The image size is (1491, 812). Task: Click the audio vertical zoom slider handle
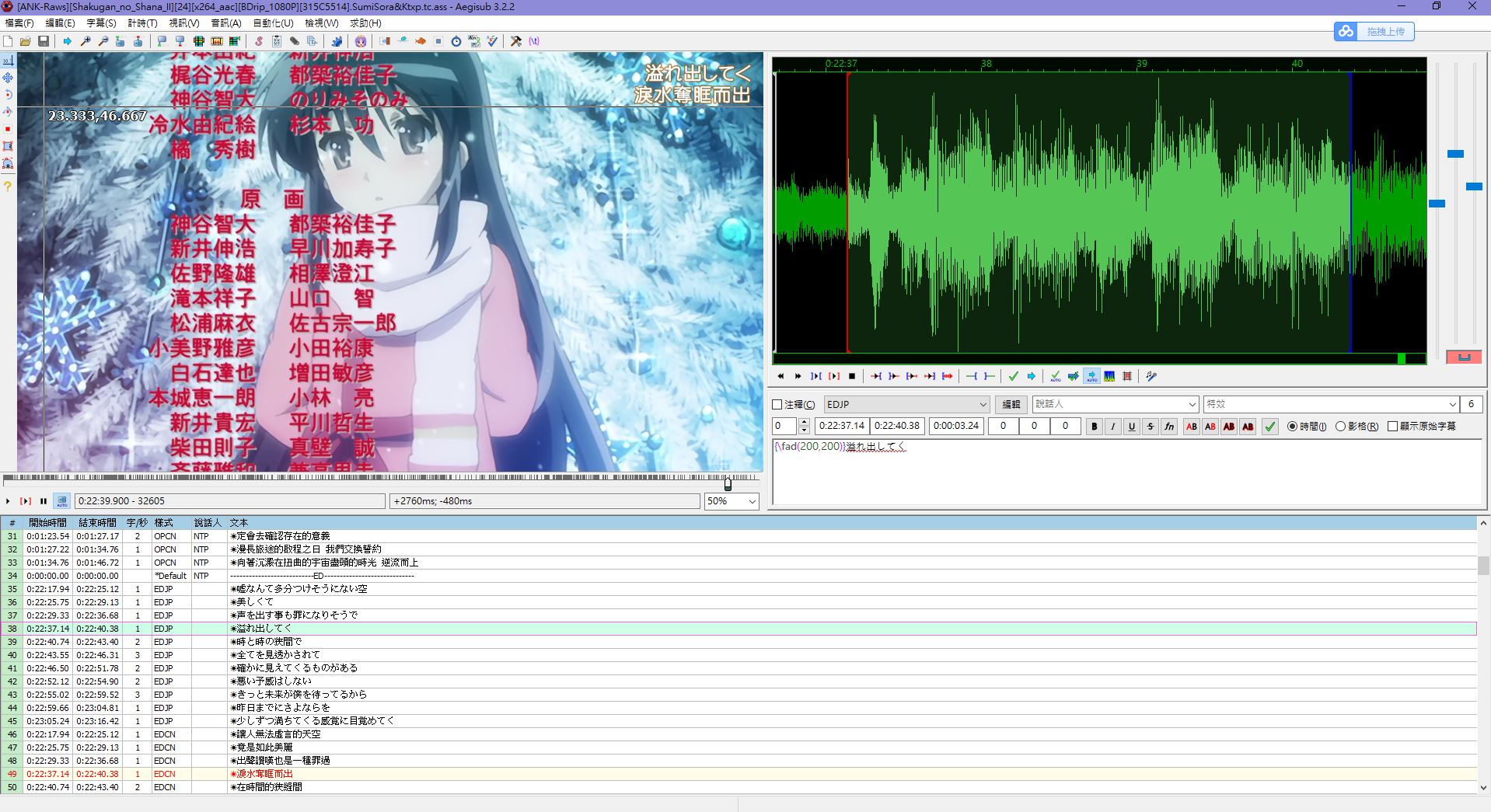click(x=1455, y=154)
